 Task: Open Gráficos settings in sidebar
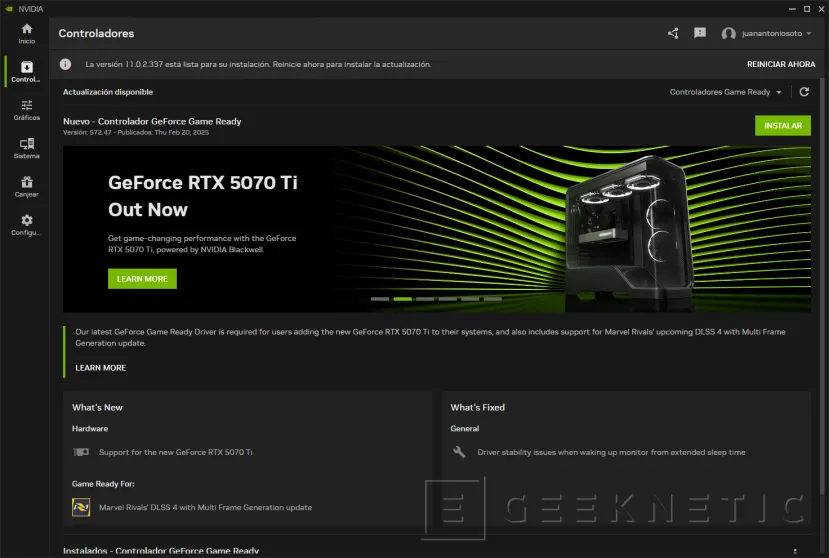point(26,110)
